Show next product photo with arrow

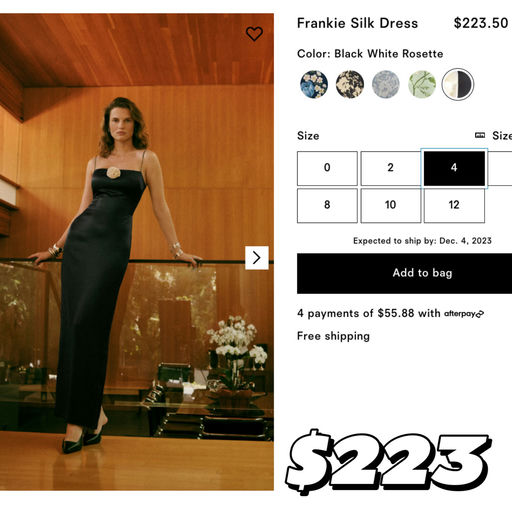coord(257,258)
